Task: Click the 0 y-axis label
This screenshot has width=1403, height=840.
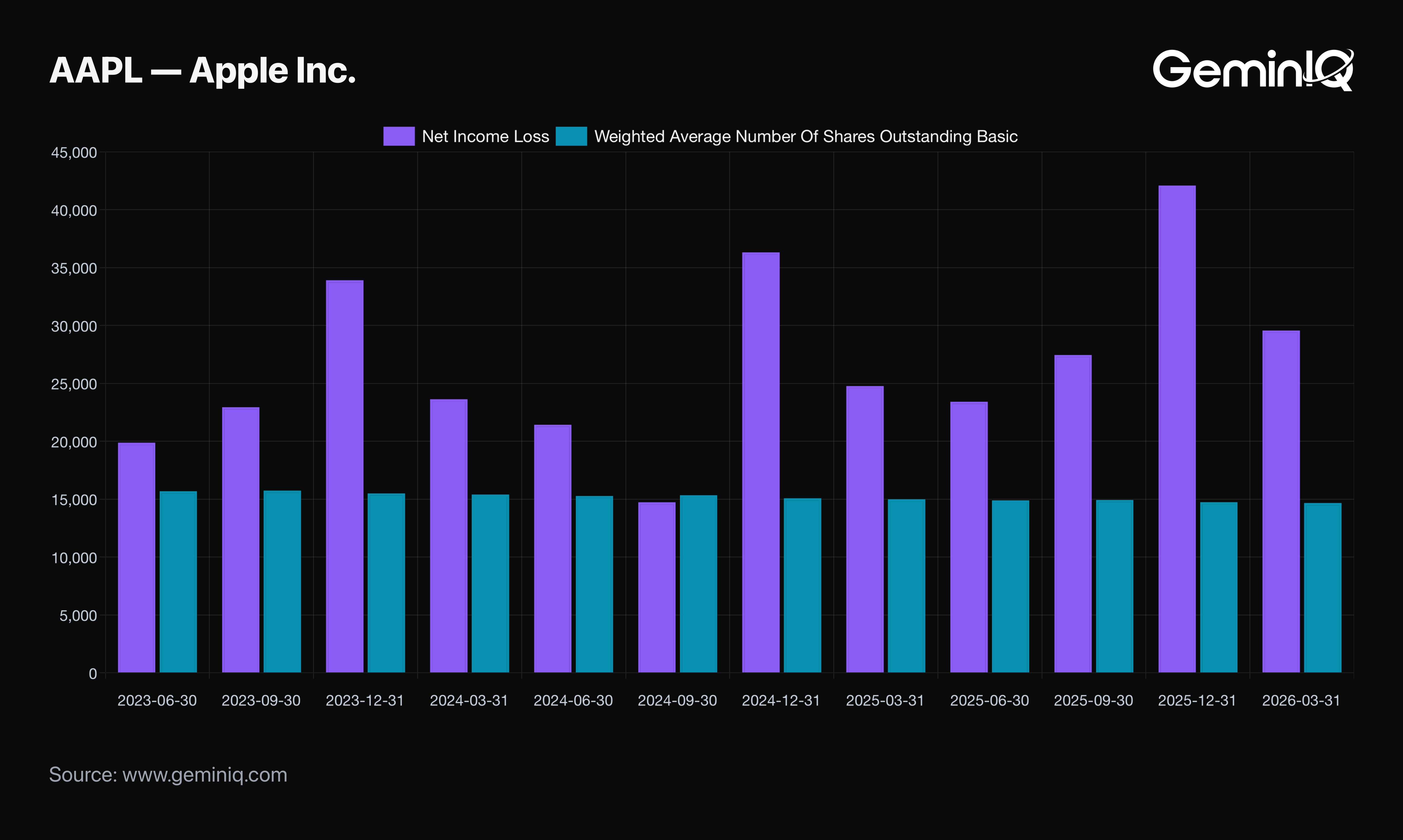Action: pyautogui.click(x=93, y=674)
